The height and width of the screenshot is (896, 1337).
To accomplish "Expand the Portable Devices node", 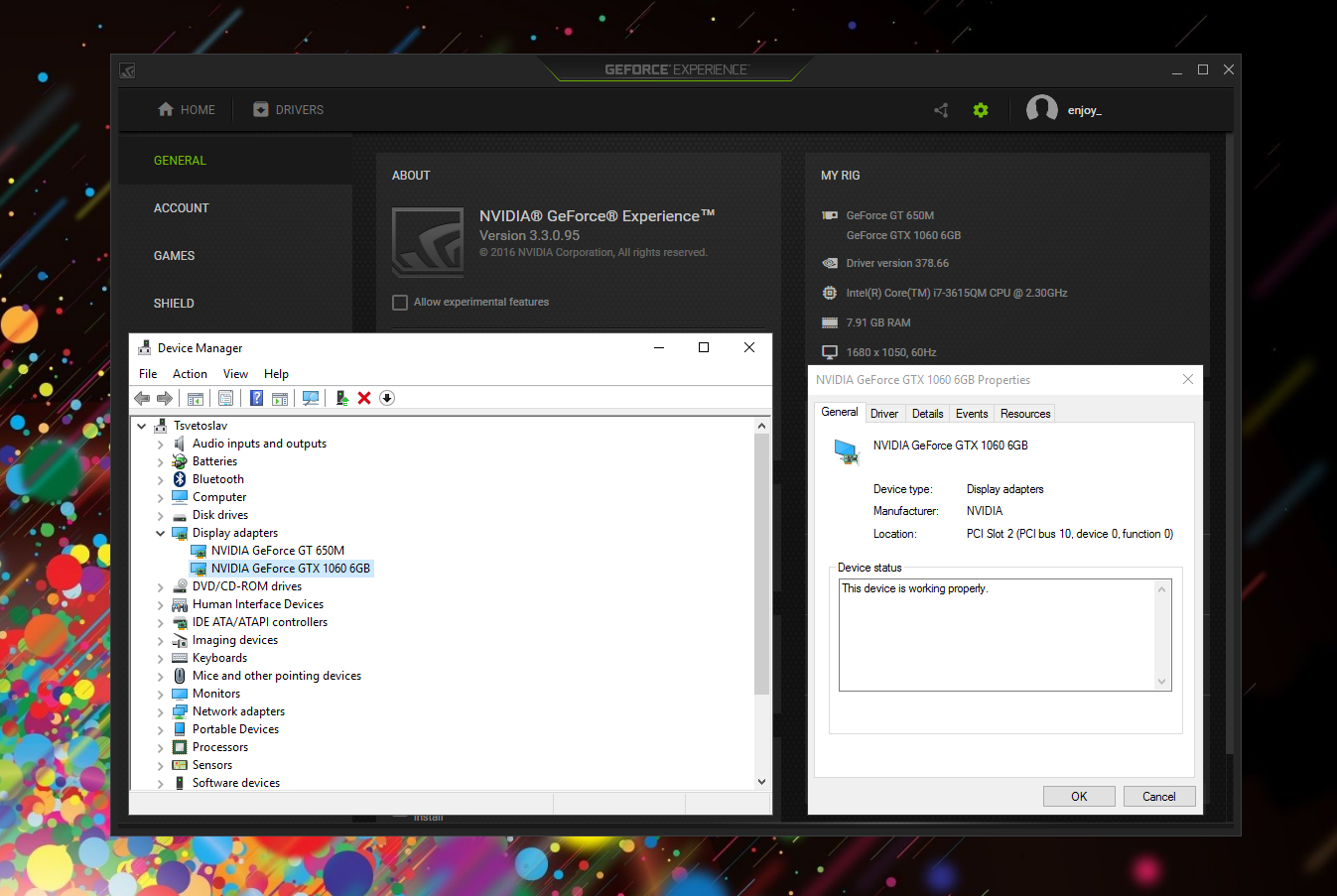I will (x=161, y=729).
